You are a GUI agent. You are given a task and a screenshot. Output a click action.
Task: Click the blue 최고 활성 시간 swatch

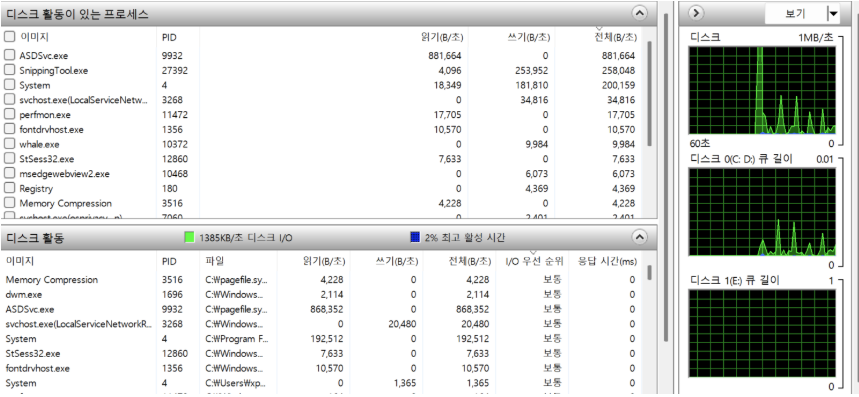pyautogui.click(x=415, y=237)
